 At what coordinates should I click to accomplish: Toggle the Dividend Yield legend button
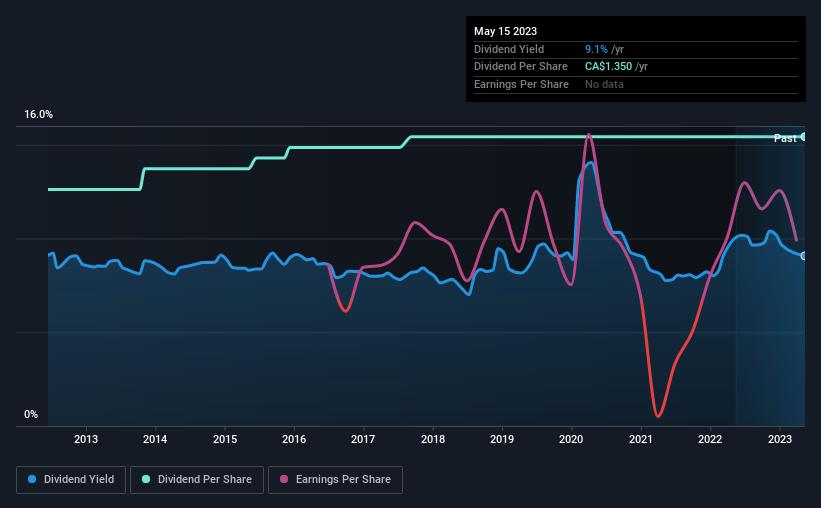[x=71, y=480]
